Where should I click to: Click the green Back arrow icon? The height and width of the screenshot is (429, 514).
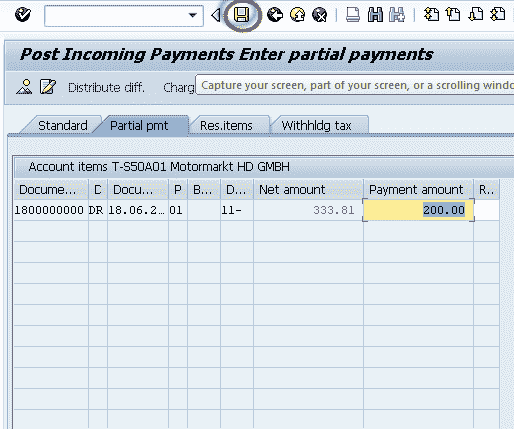(x=275, y=15)
